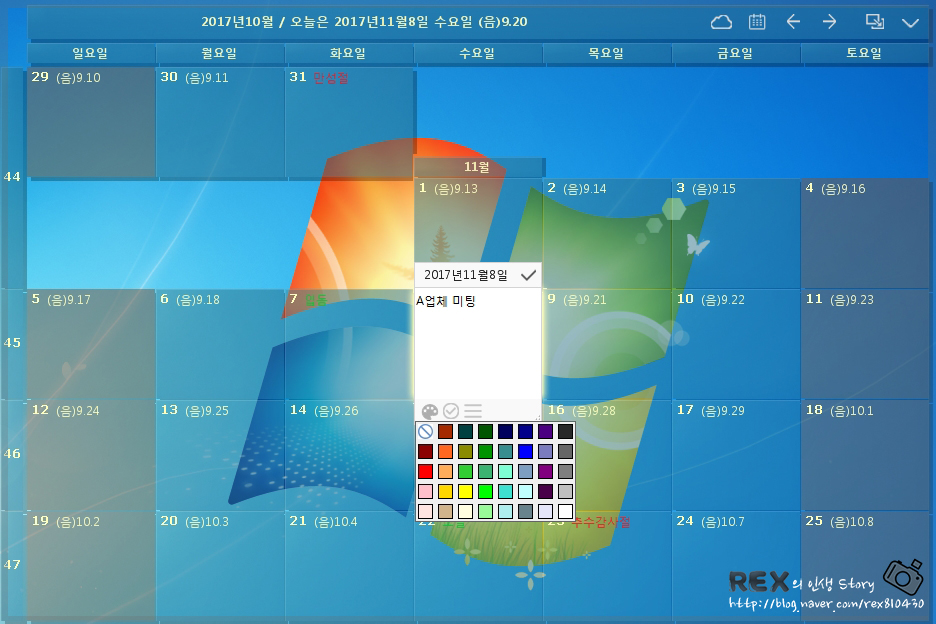Select the magenta purple swatch in third row
The height and width of the screenshot is (624, 936).
click(545, 471)
